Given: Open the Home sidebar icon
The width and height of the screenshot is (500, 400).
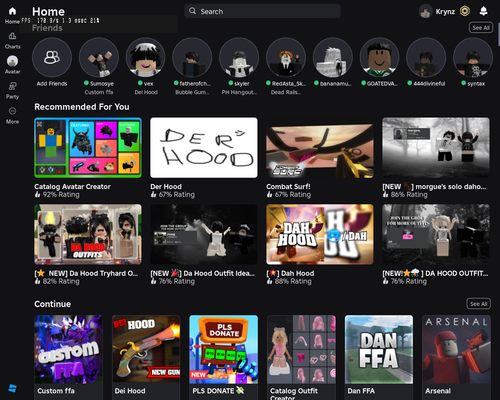Looking at the screenshot, I should [x=12, y=12].
